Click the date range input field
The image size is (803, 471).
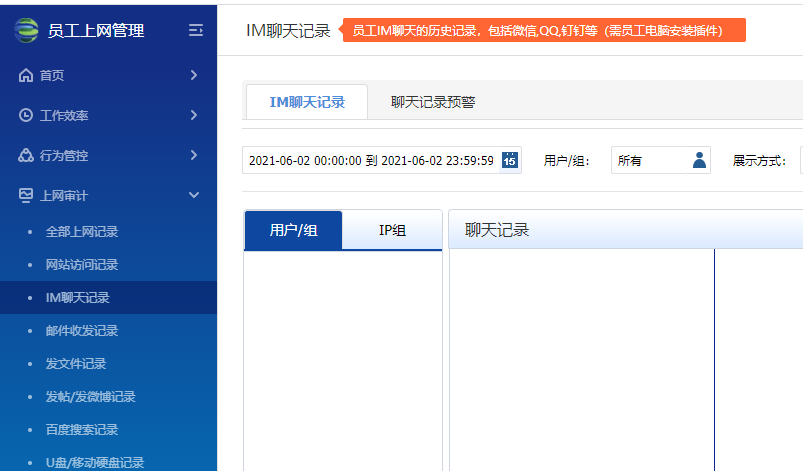click(370, 160)
